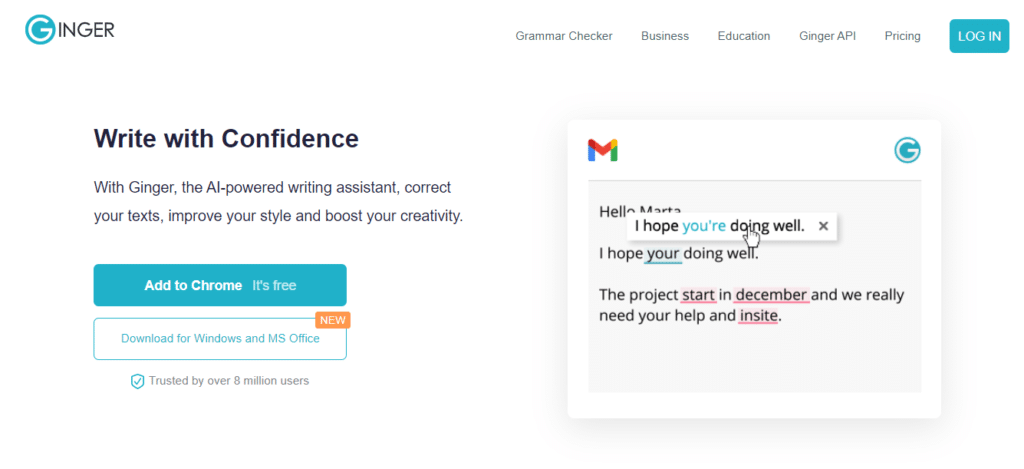Close the suggestion popup with the X
1024x469 pixels.
click(x=823, y=226)
